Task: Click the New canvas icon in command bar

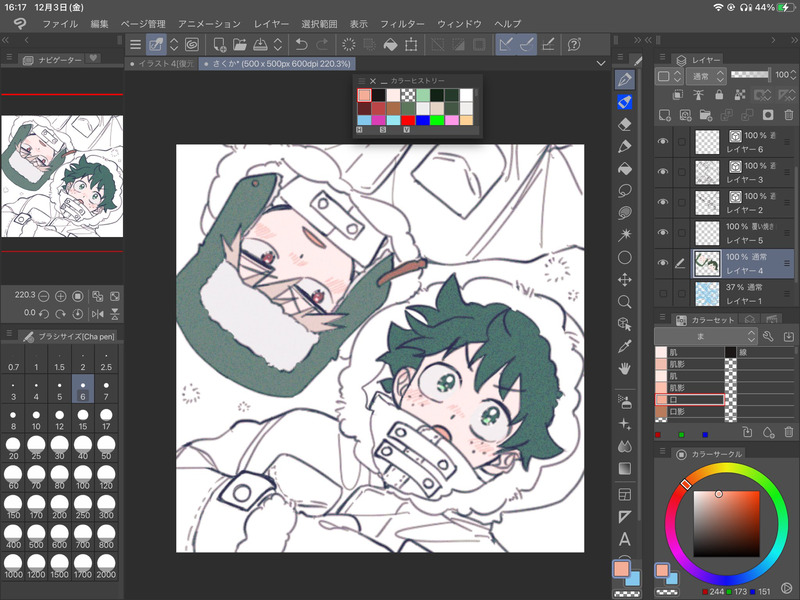Action: coord(219,45)
